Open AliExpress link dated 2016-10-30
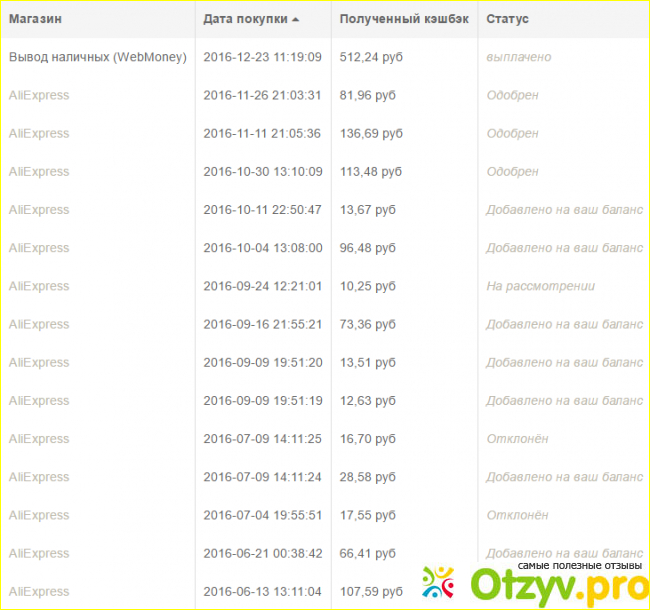 [x=39, y=172]
